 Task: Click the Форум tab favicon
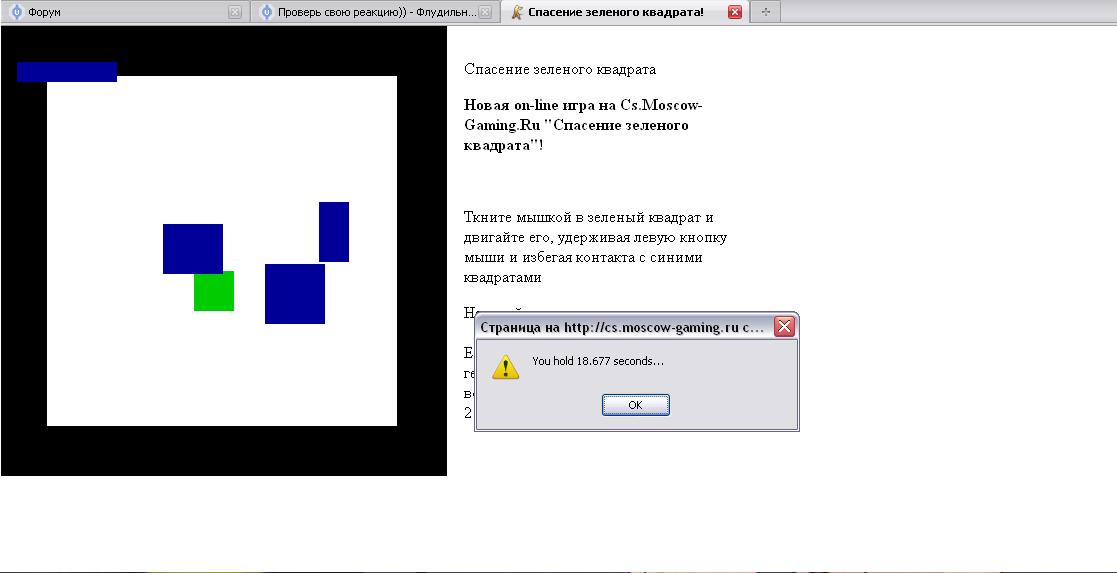pyautogui.click(x=16, y=12)
